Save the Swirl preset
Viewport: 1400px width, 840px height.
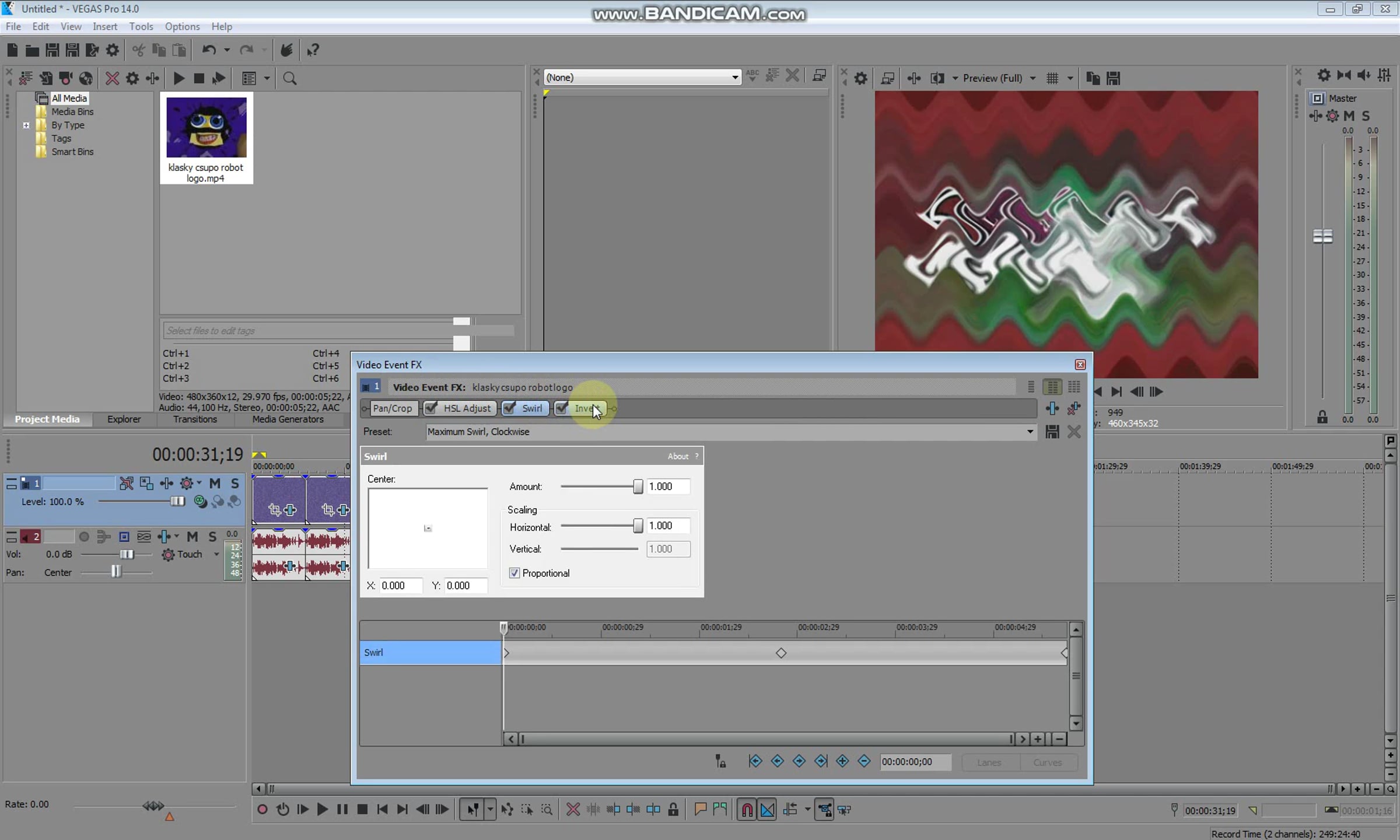[x=1052, y=432]
